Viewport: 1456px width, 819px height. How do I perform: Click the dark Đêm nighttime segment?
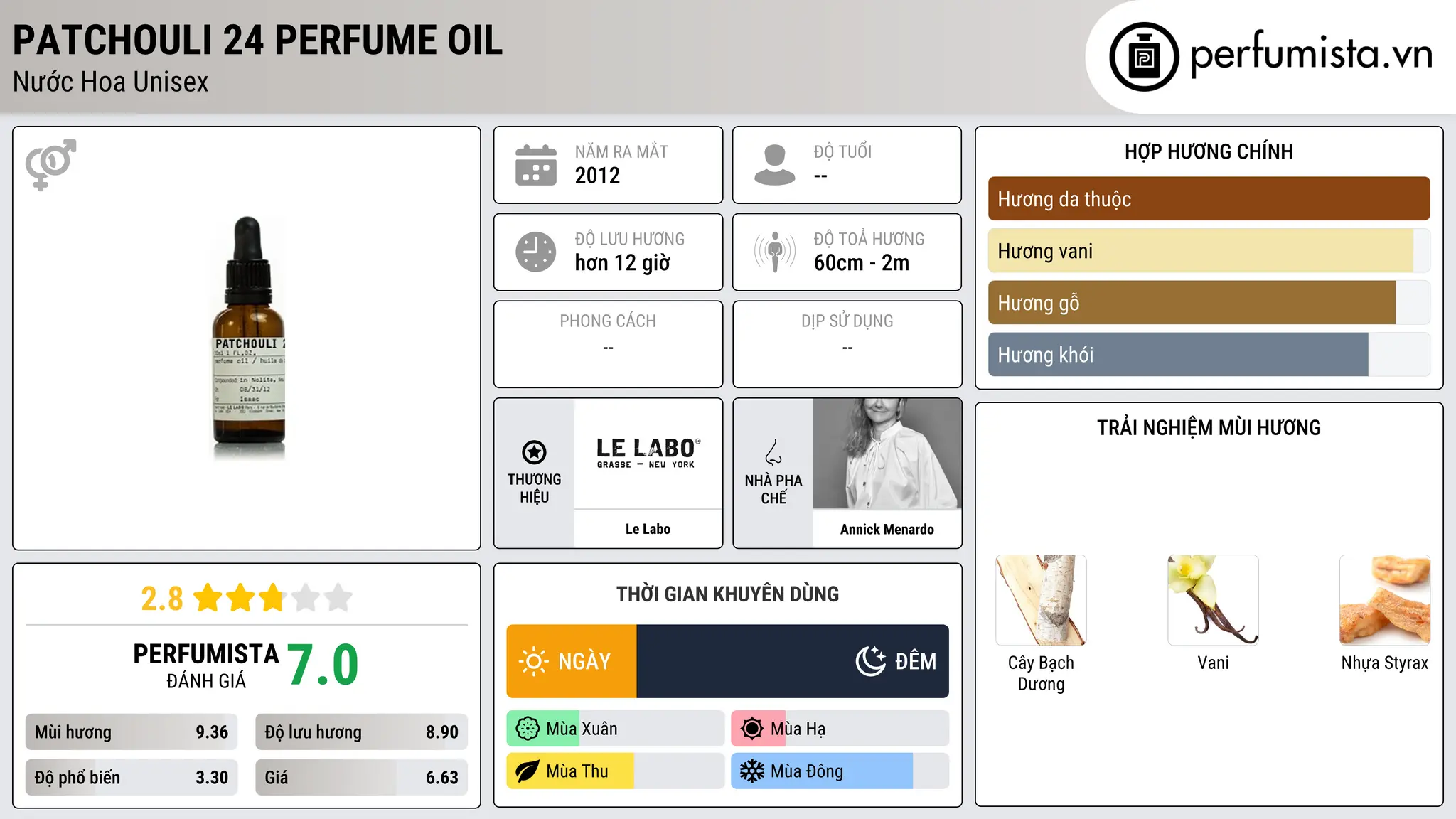coord(793,661)
